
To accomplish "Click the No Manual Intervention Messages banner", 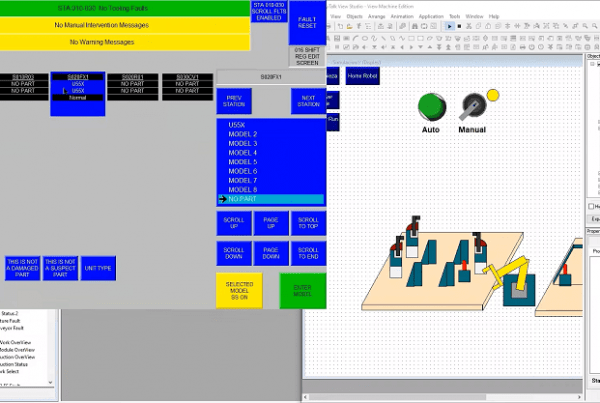I will point(125,25).
